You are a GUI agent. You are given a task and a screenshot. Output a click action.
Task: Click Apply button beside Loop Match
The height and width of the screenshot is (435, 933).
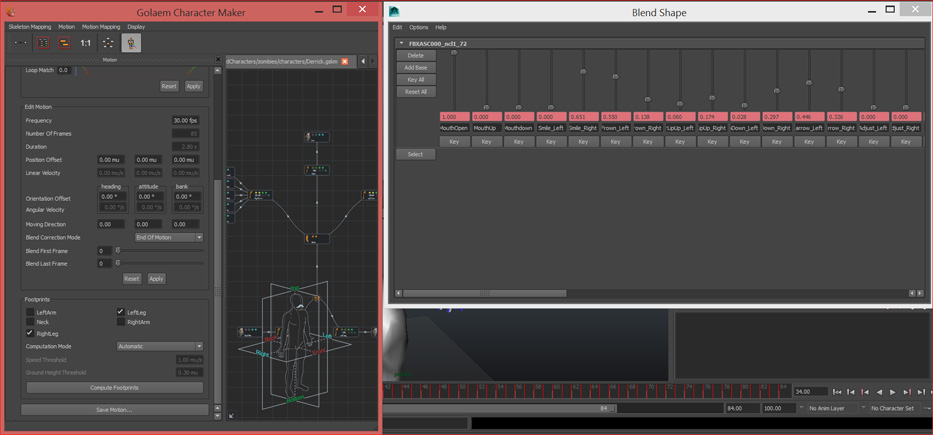pyautogui.click(x=193, y=86)
